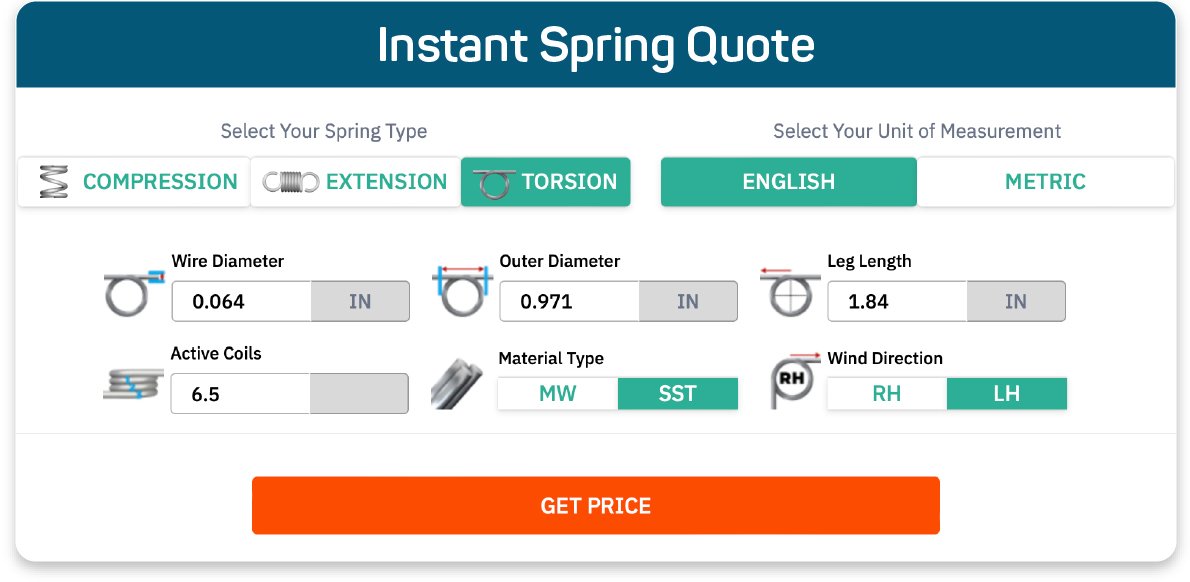The height and width of the screenshot is (582, 1190).
Task: Click the wind direction RH icon
Action: click(x=792, y=381)
